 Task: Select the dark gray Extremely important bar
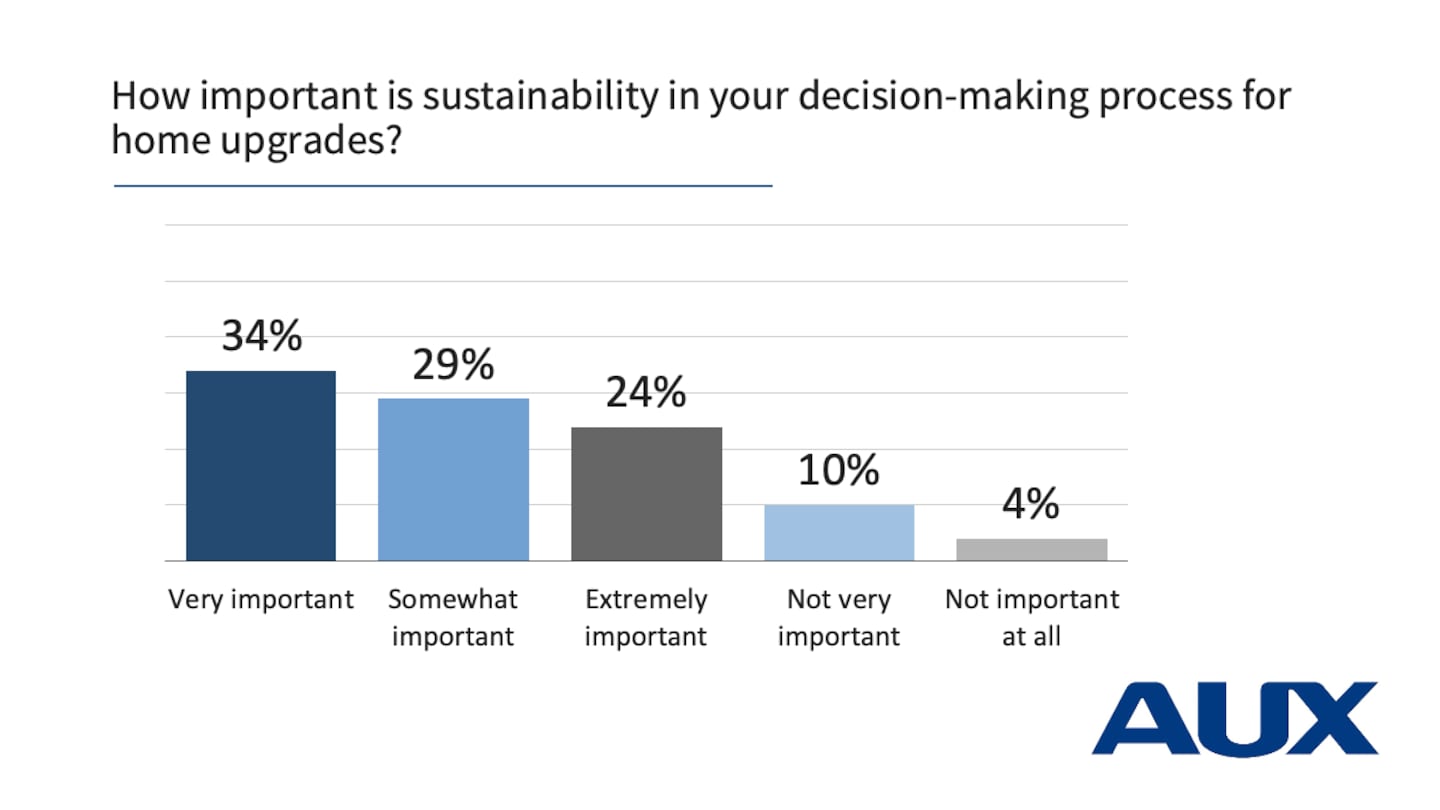click(x=646, y=494)
